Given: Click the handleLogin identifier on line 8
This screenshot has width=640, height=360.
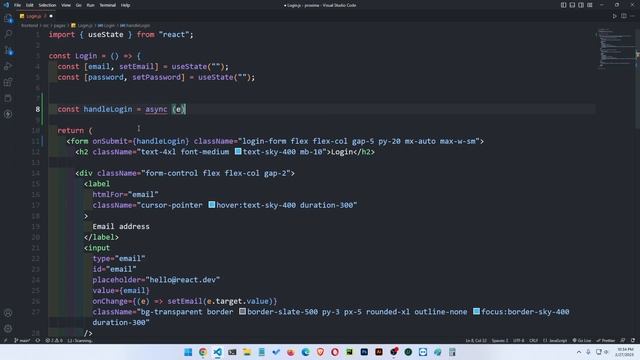Looking at the screenshot, I should coord(108,109).
